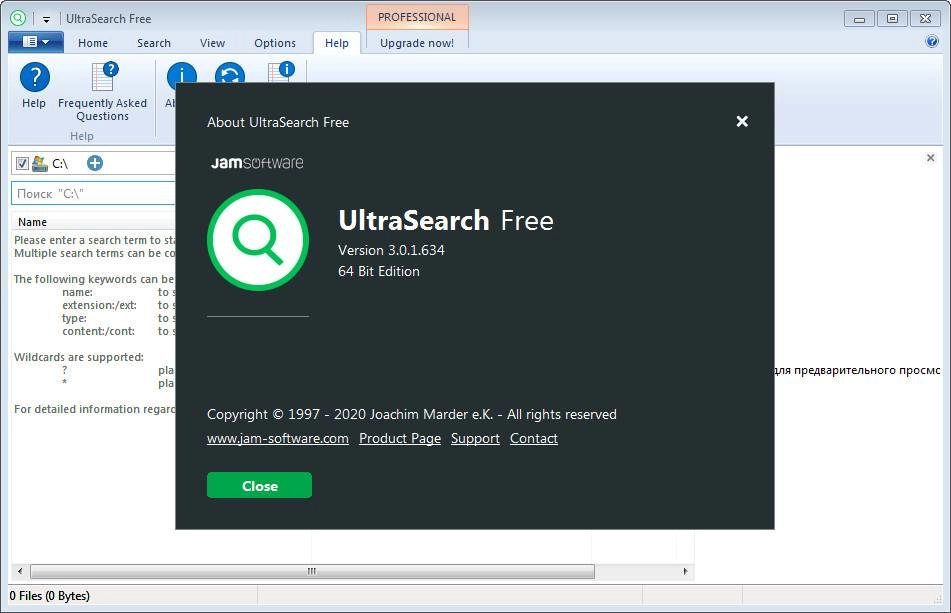The height and width of the screenshot is (613, 951).
Task: Click the scroll right arrow
Action: pos(685,571)
